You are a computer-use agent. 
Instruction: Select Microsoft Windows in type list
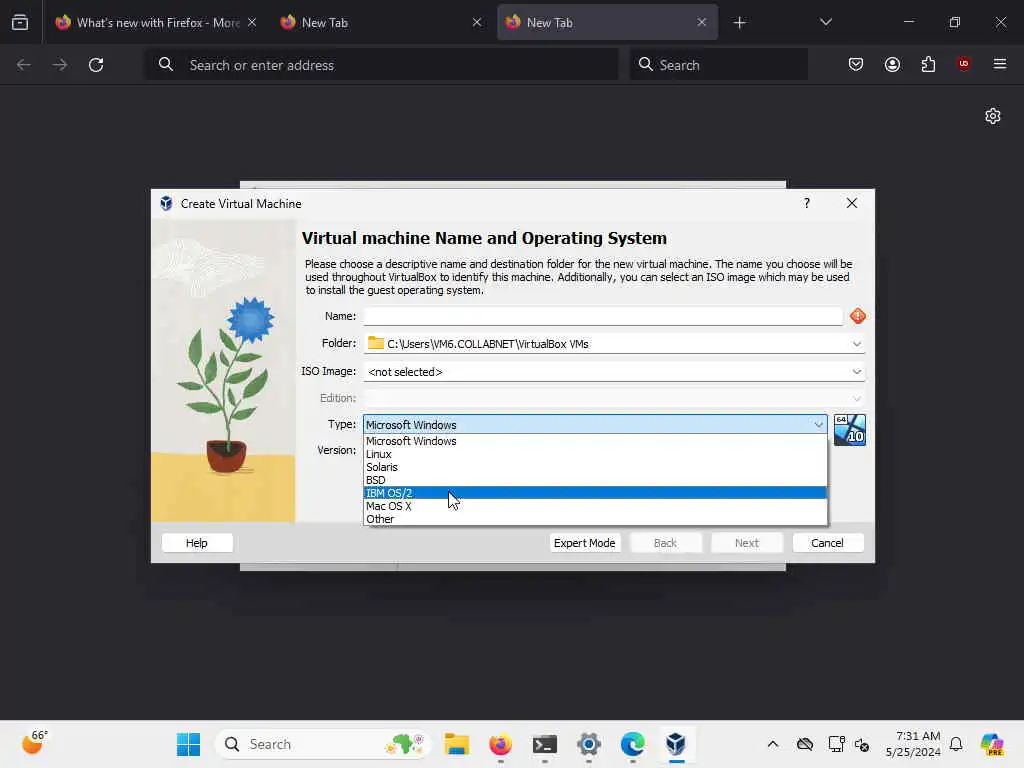tap(595, 441)
